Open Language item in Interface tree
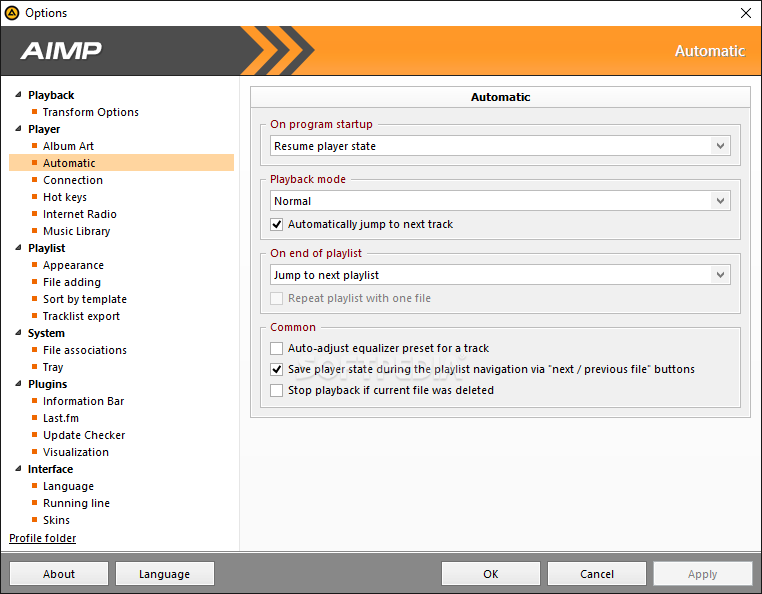This screenshot has width=762, height=594. (68, 487)
